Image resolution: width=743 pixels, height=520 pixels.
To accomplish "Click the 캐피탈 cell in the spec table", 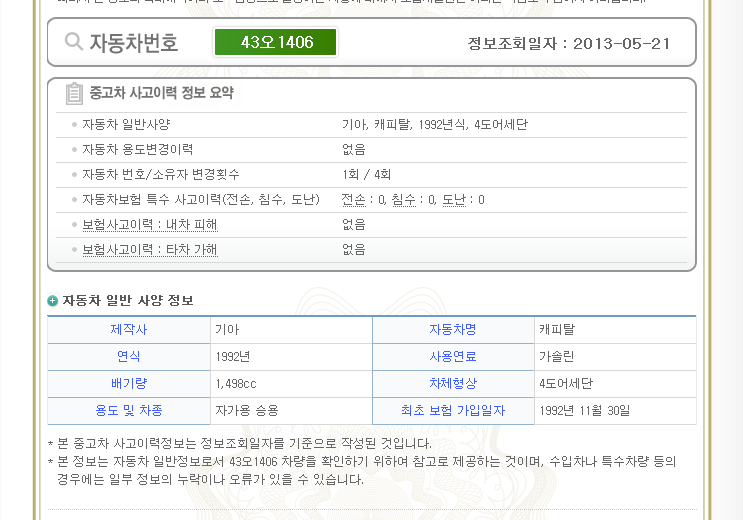I will (x=615, y=329).
